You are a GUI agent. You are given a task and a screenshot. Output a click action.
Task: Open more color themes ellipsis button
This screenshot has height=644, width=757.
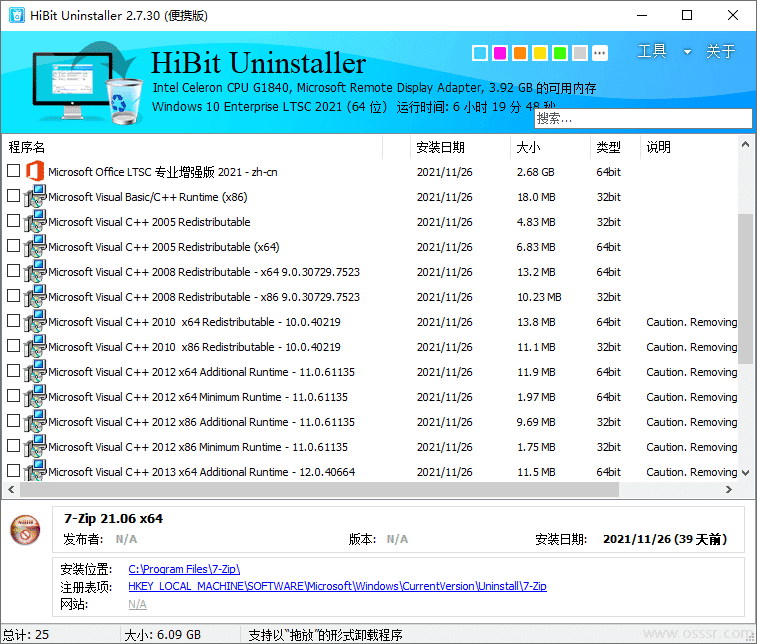[x=600, y=53]
